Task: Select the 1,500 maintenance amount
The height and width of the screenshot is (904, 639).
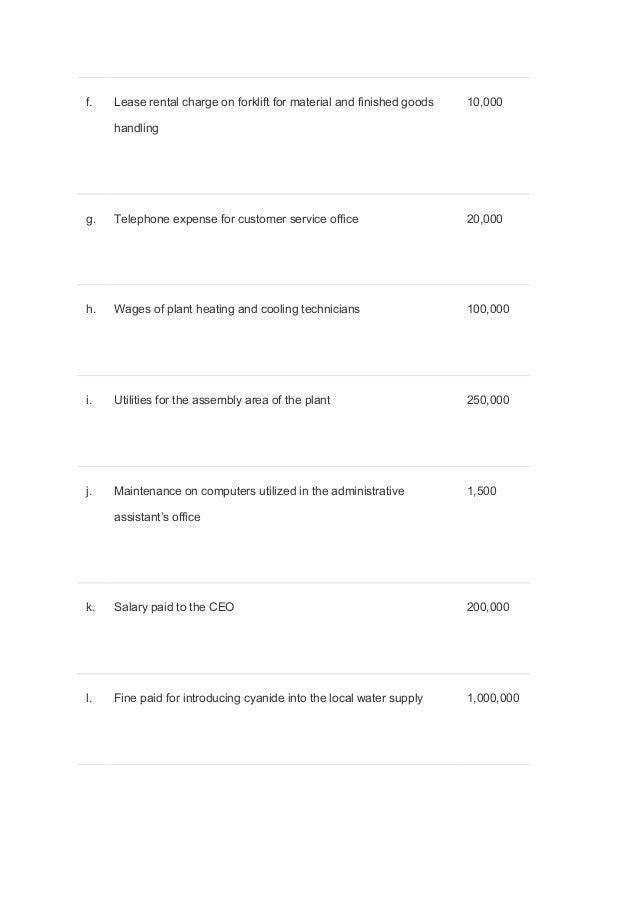Action: [x=481, y=491]
